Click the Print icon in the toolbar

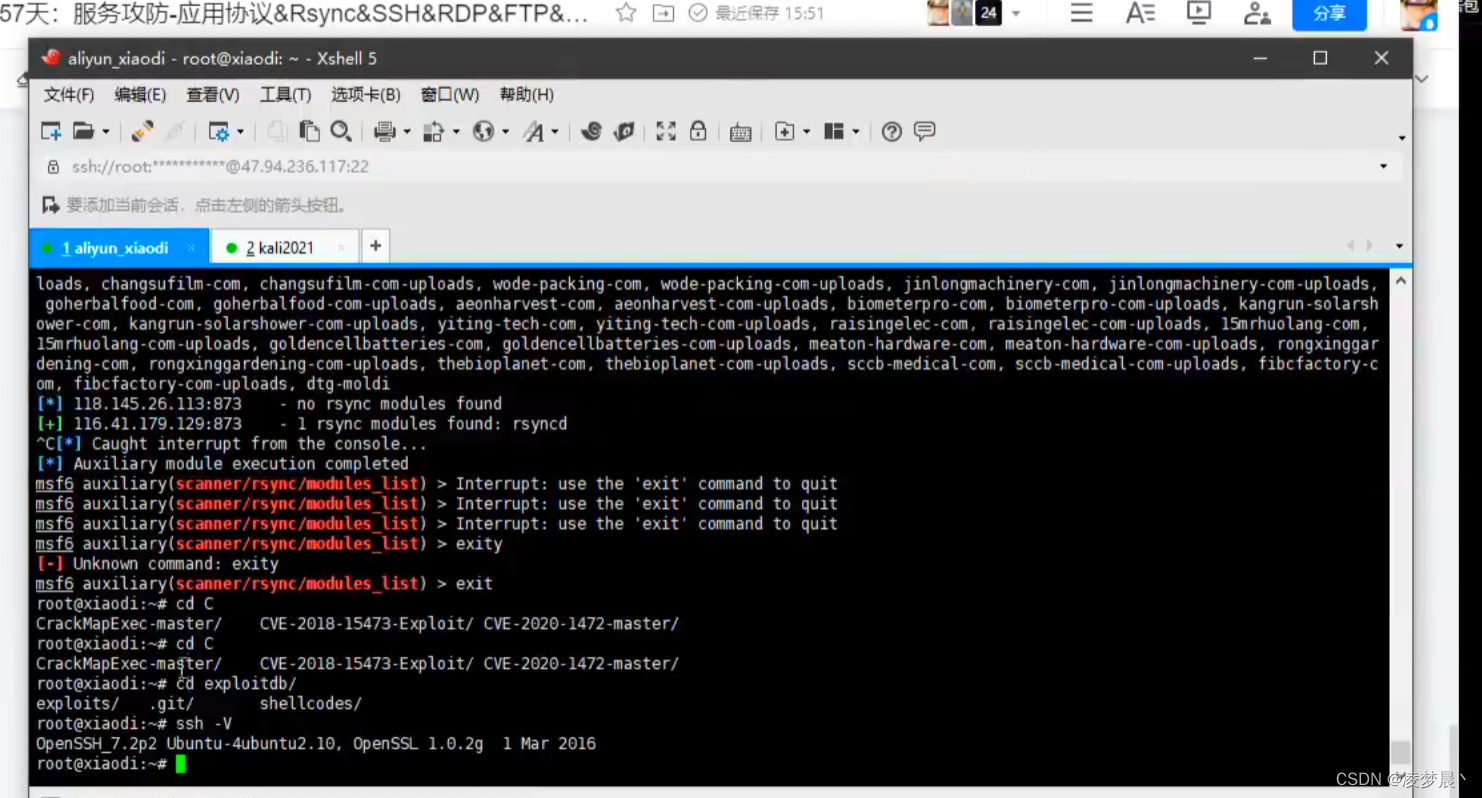384,131
